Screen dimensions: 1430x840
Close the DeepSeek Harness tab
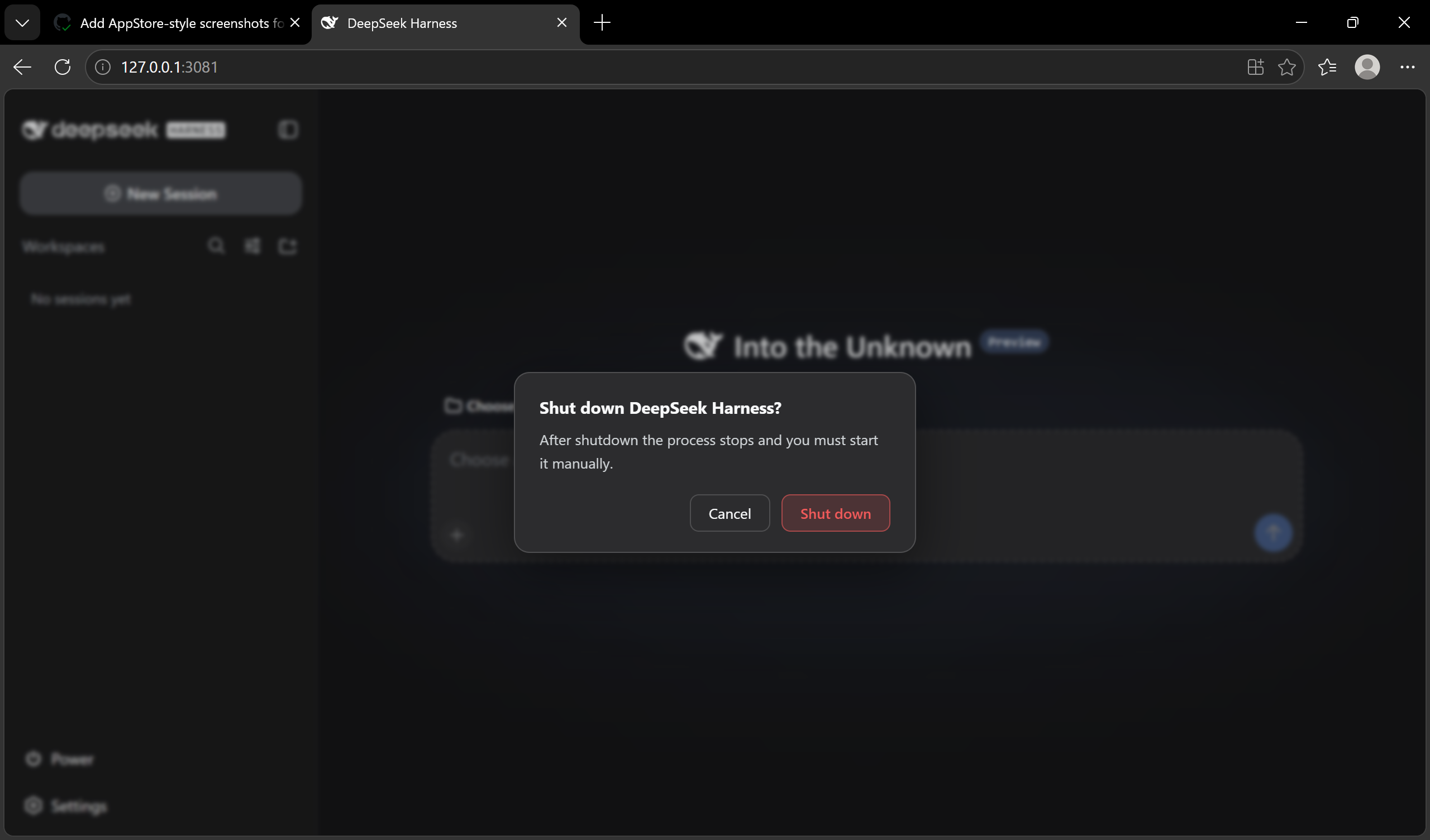click(x=562, y=23)
